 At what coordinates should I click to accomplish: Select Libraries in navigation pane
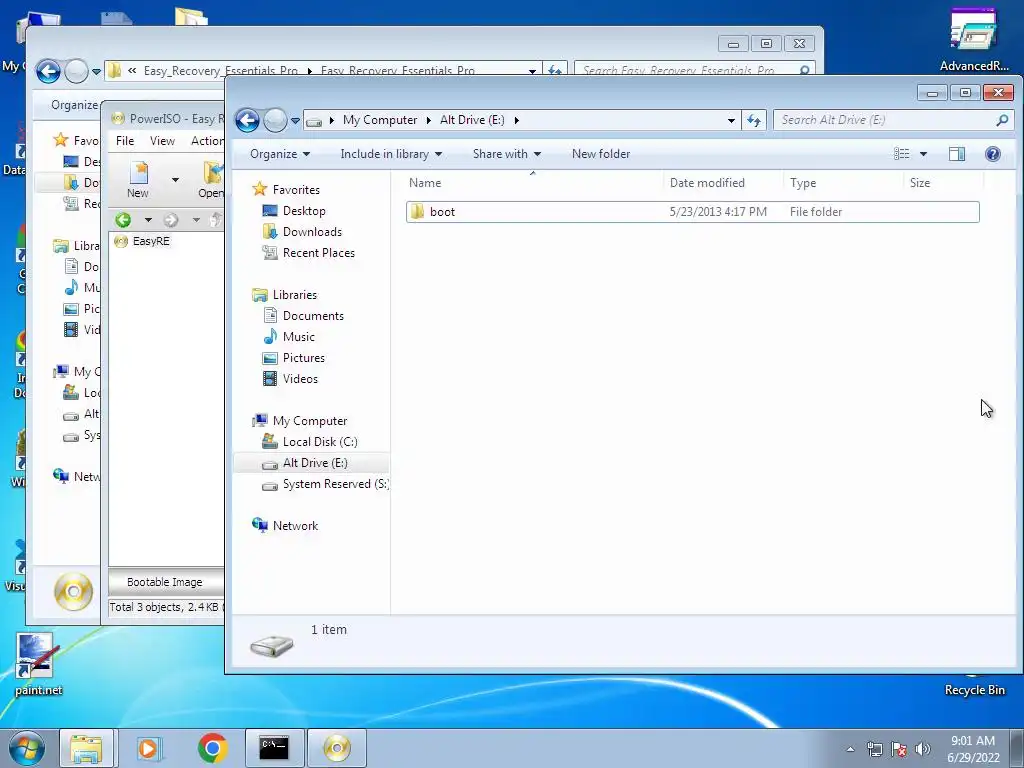pyautogui.click(x=295, y=295)
